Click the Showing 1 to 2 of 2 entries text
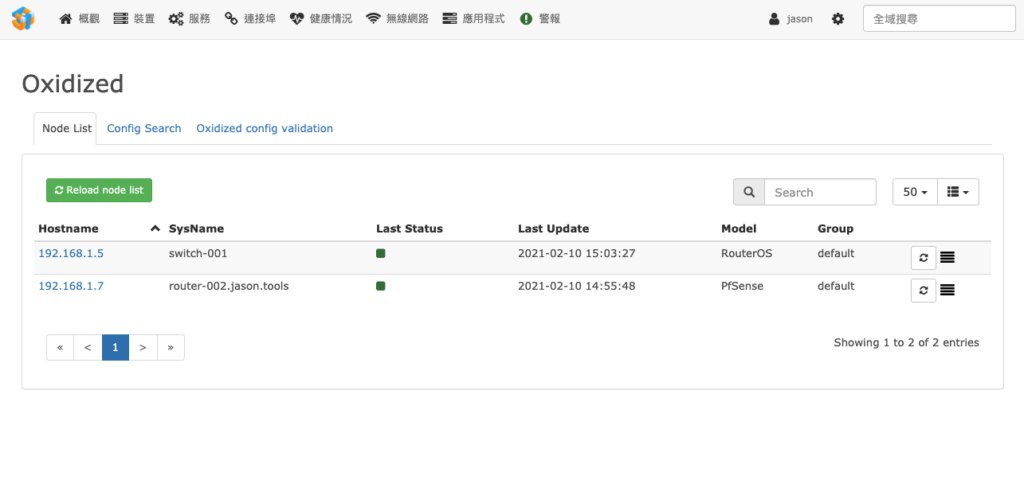Screen dimensions: 1024x488 (906, 342)
